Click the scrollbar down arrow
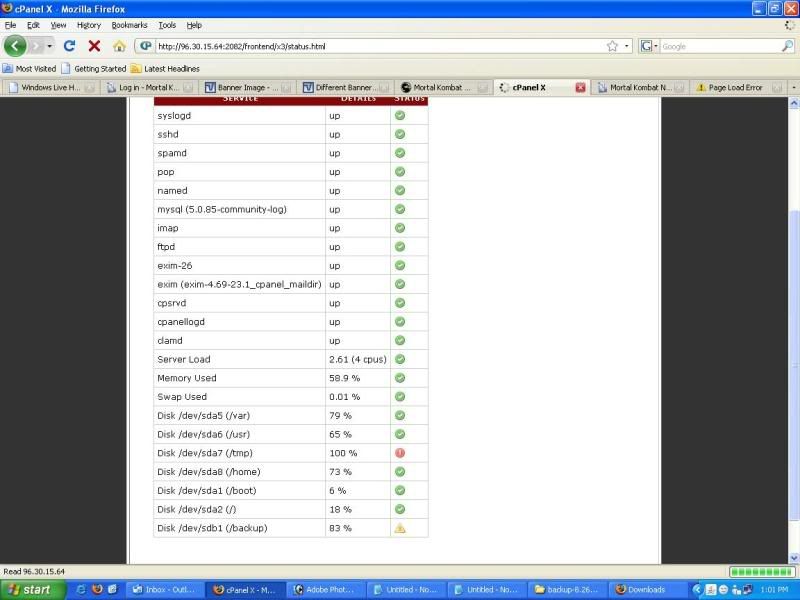 pos(794,558)
